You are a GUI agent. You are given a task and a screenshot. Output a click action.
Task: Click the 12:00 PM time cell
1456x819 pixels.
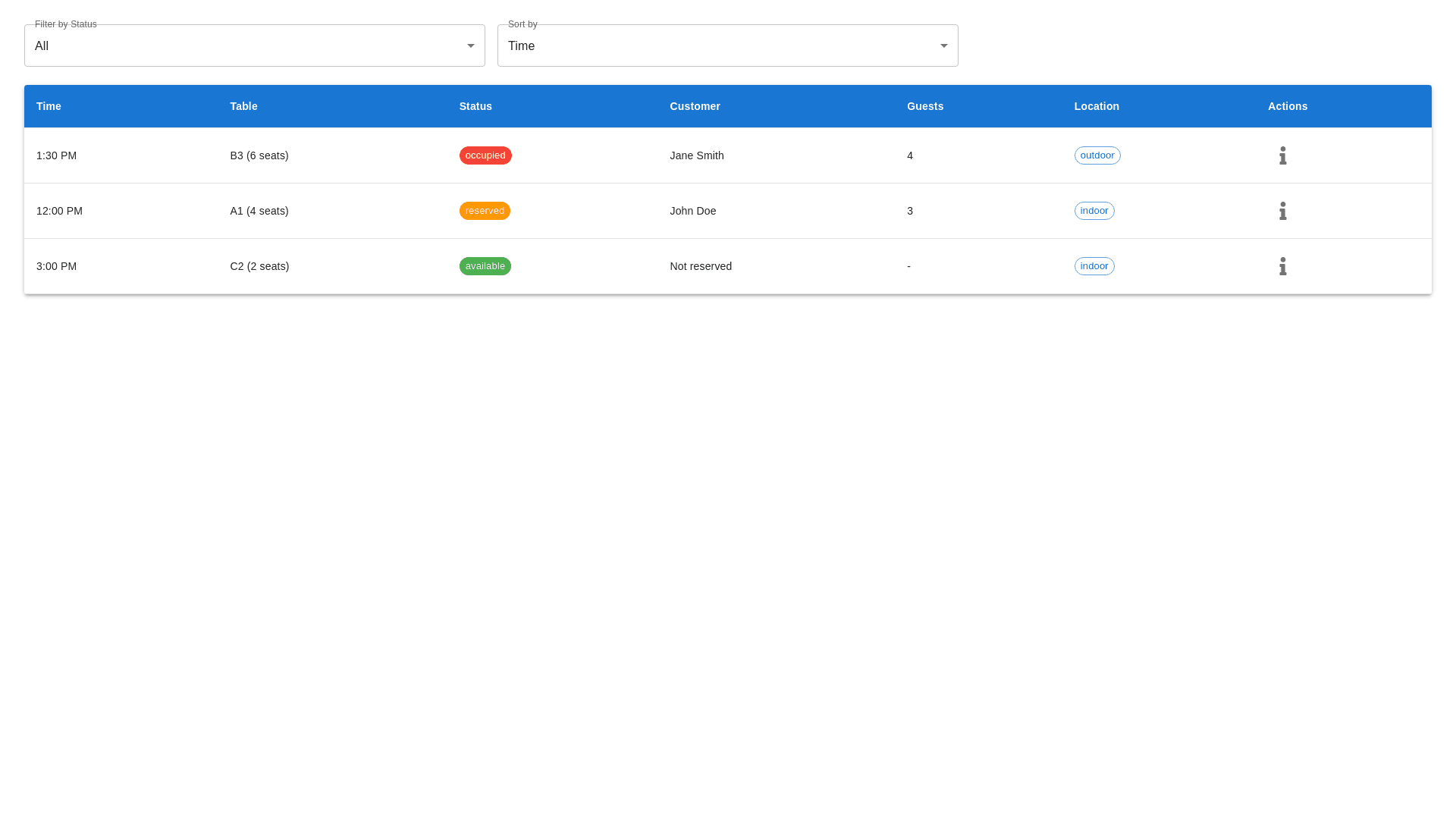(x=59, y=211)
